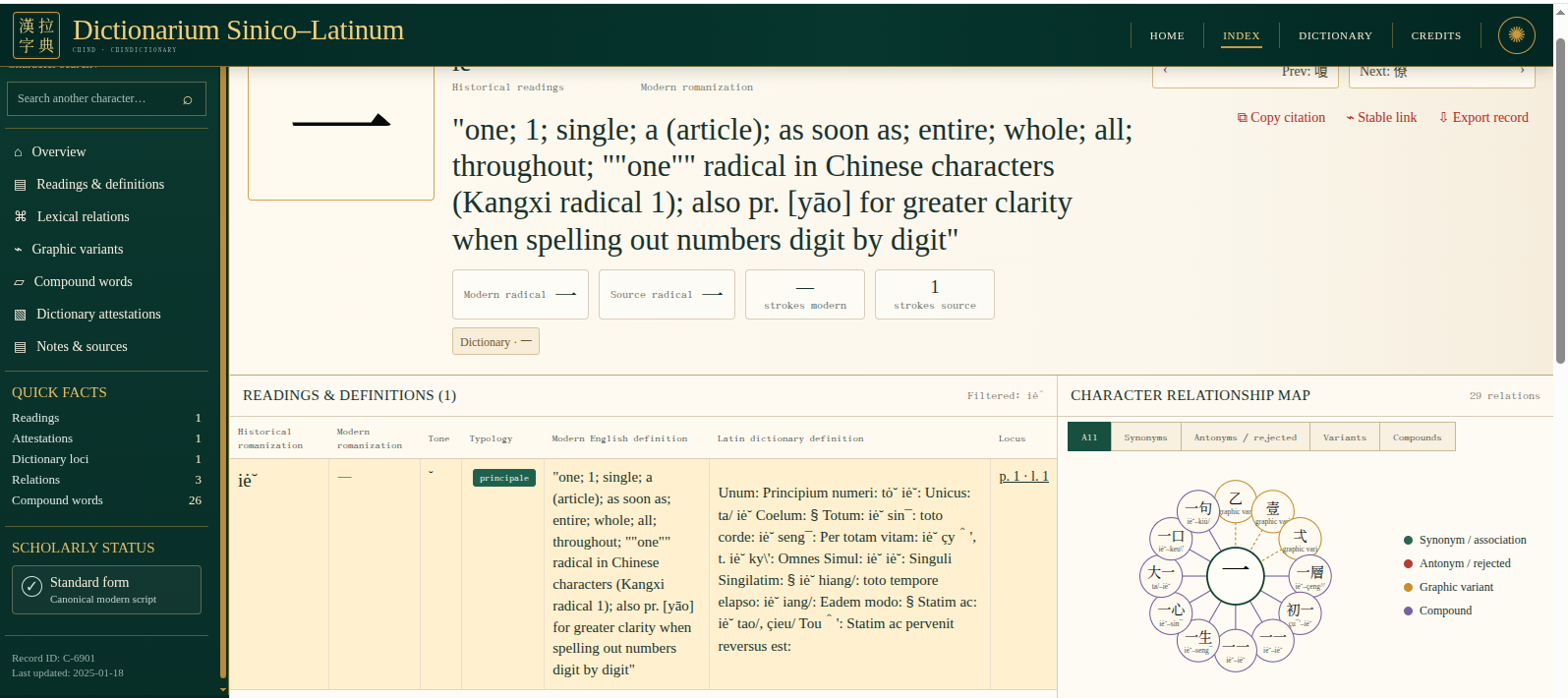This screenshot has width=1568, height=698.
Task: Click the 漢拉字典 logo emblem
Action: pyautogui.click(x=36, y=35)
